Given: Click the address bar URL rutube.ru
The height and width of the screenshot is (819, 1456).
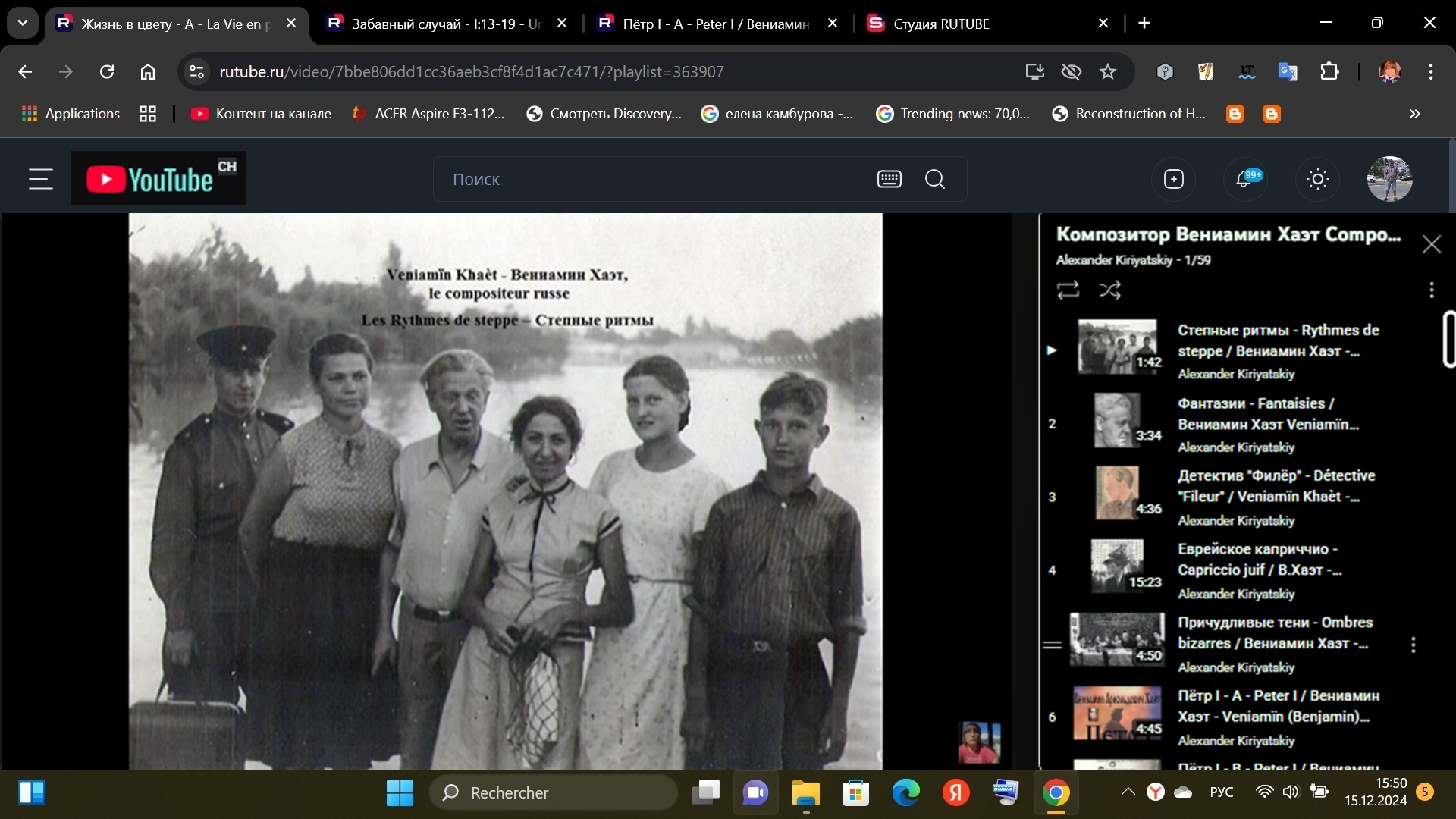Looking at the screenshot, I should (x=471, y=71).
